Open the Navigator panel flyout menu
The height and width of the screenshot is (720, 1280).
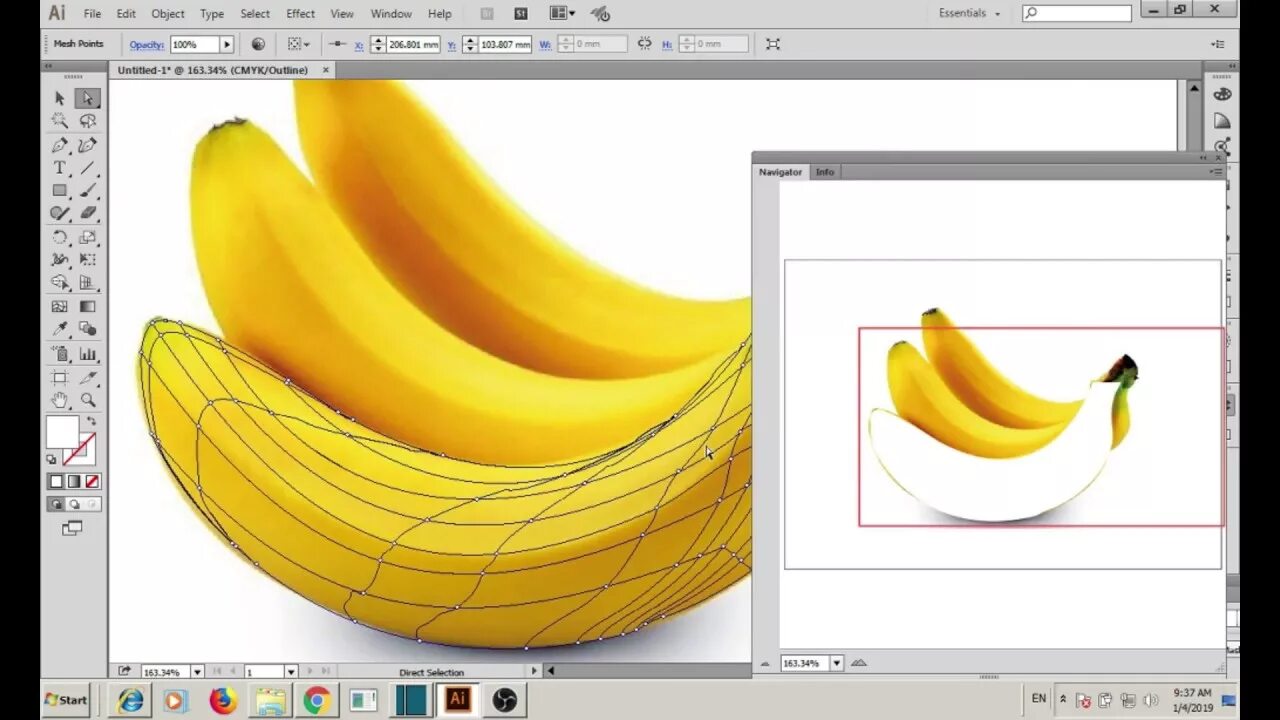pyautogui.click(x=1216, y=172)
